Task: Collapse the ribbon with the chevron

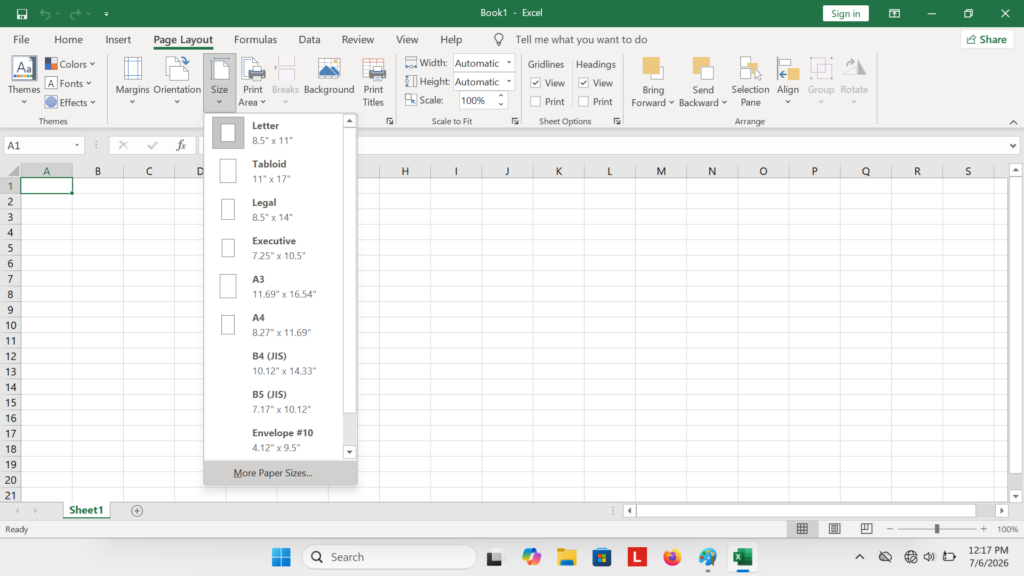Action: pyautogui.click(x=1013, y=122)
